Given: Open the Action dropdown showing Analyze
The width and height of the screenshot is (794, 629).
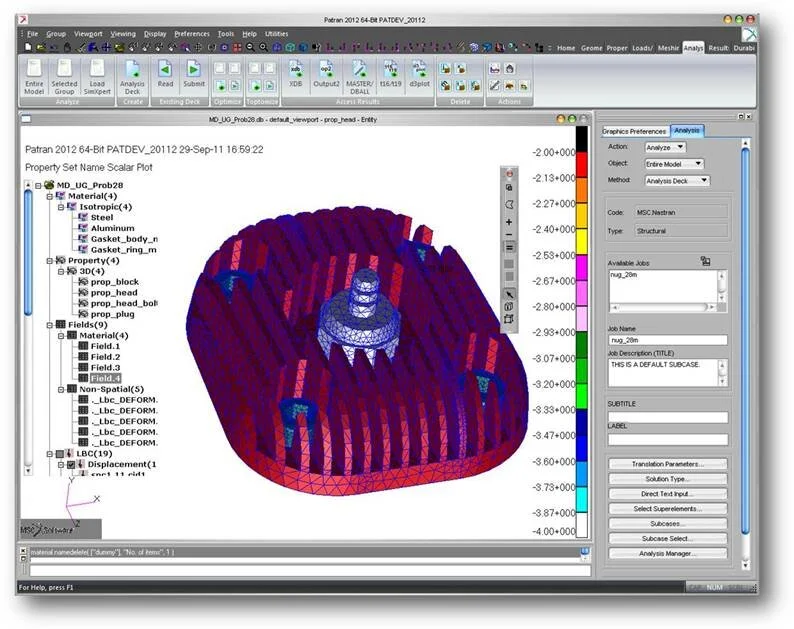Looking at the screenshot, I should [665, 147].
